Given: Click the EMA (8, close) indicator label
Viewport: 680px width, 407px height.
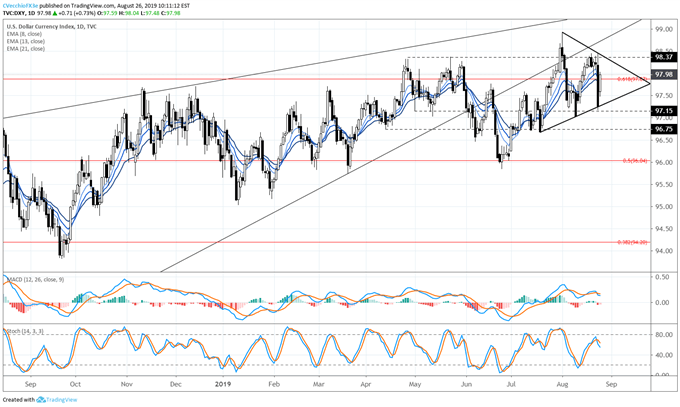Looking at the screenshot, I should [24, 34].
